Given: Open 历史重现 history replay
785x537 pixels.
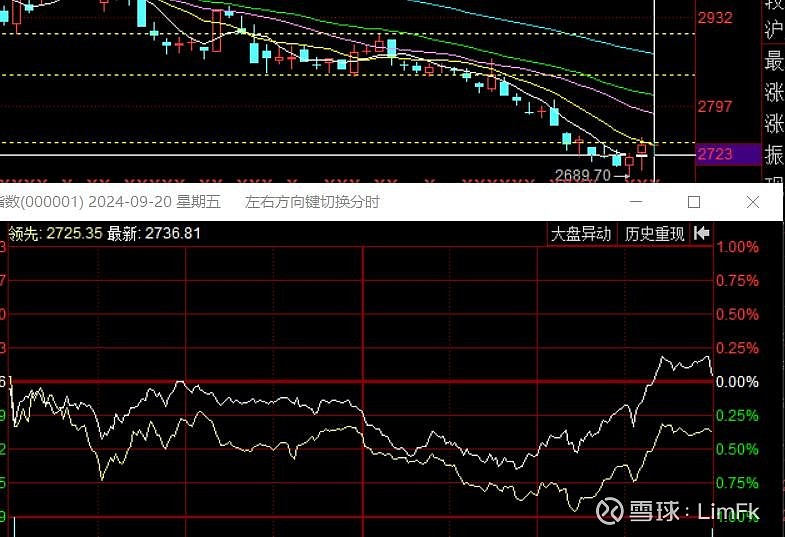Looking at the screenshot, I should 654,234.
